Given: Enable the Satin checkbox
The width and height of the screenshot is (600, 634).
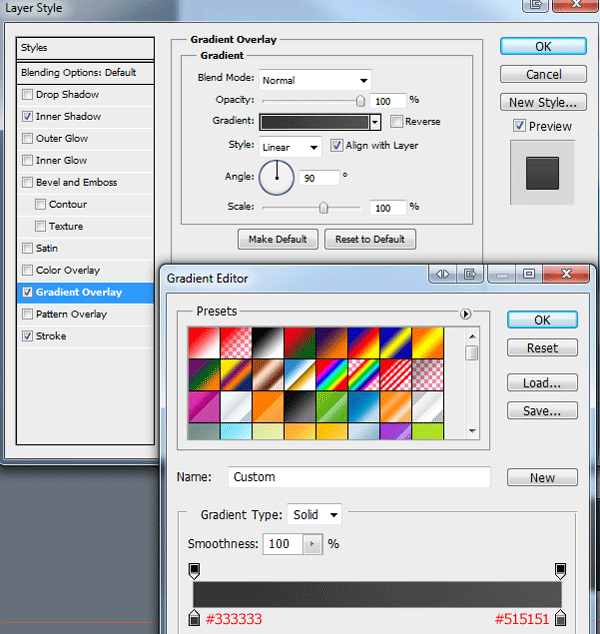Looking at the screenshot, I should pos(27,248).
